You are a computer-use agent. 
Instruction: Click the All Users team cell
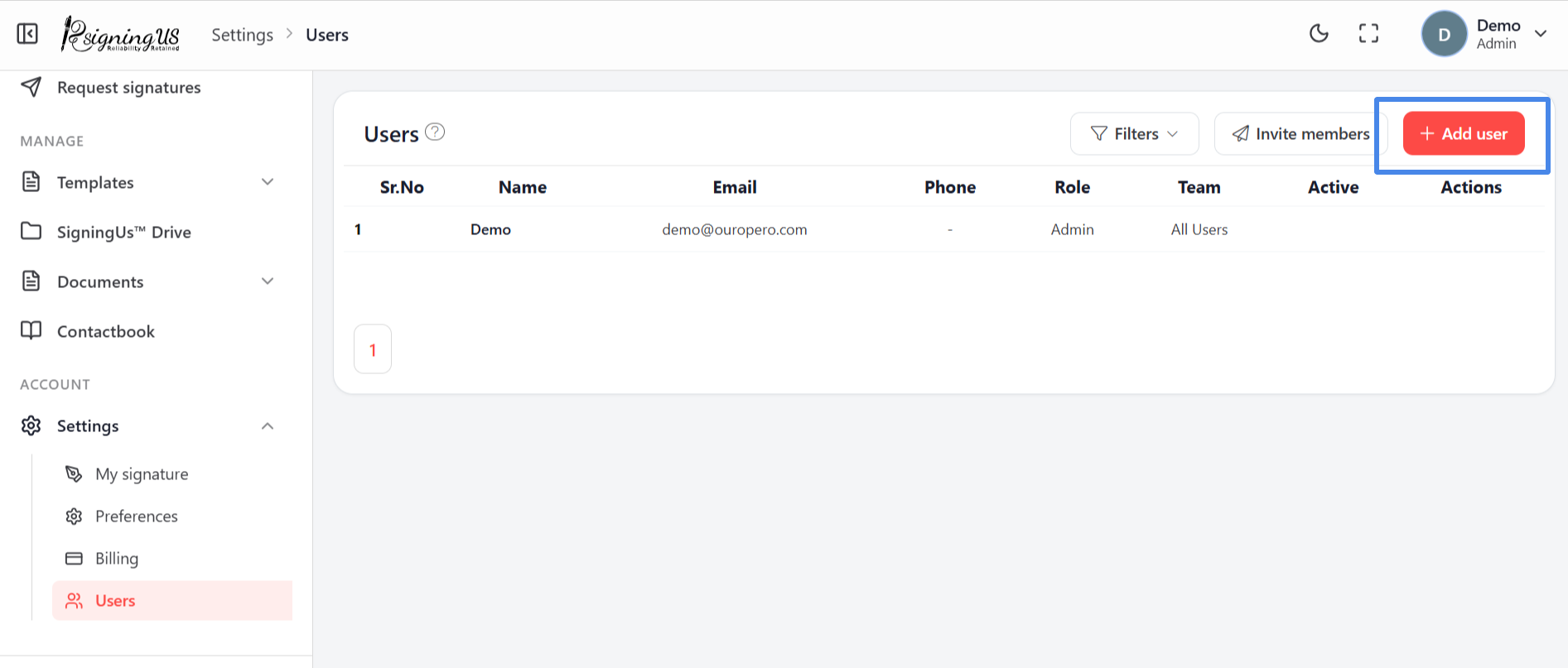point(1199,229)
